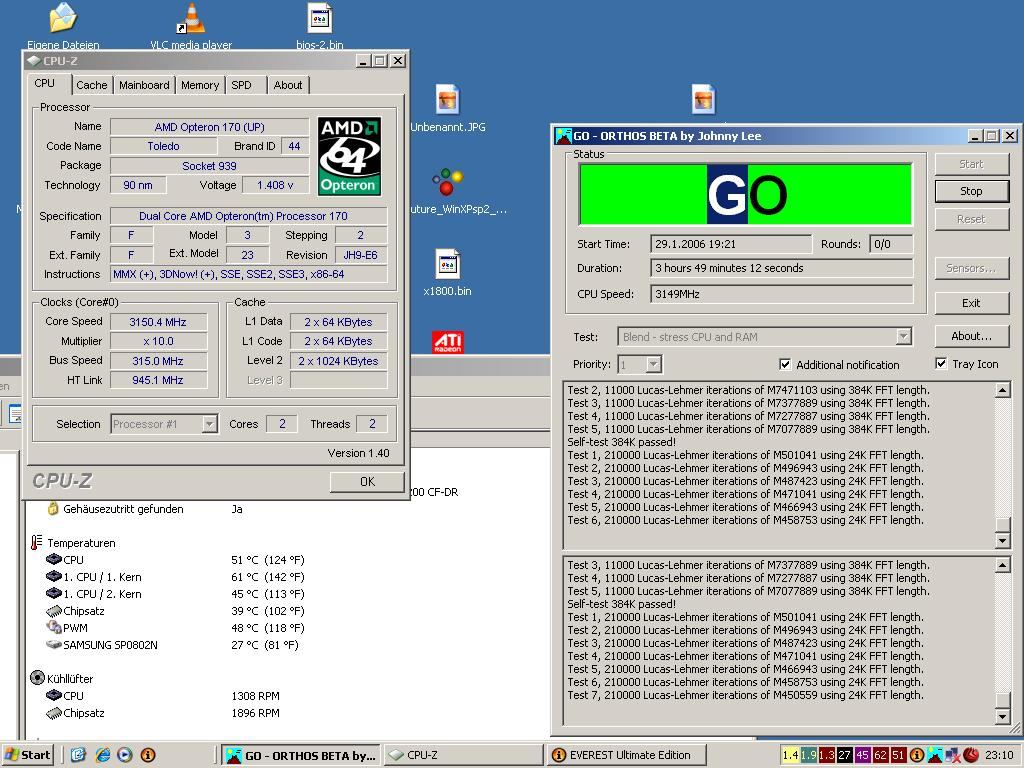
Task: Switch to EVEREST Ultimate Edition taskbar button
Action: click(627, 756)
